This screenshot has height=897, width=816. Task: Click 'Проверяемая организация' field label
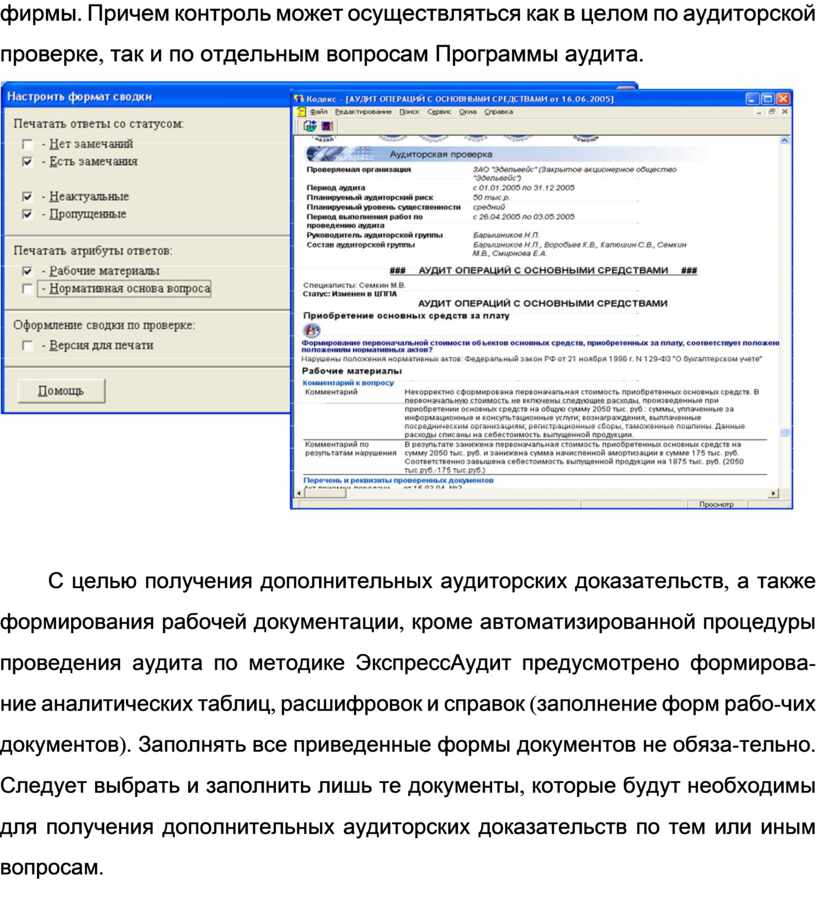coord(359,170)
